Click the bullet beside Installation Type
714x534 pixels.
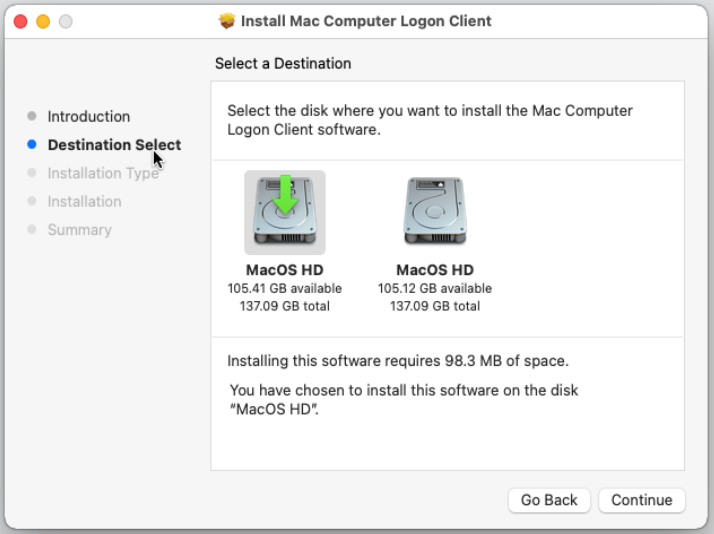point(32,173)
